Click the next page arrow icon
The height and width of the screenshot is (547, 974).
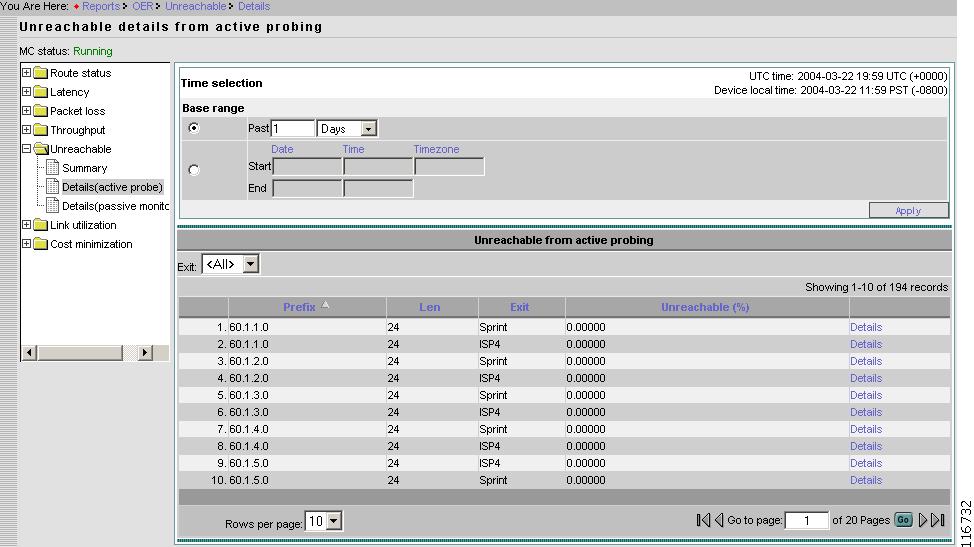coord(924,520)
